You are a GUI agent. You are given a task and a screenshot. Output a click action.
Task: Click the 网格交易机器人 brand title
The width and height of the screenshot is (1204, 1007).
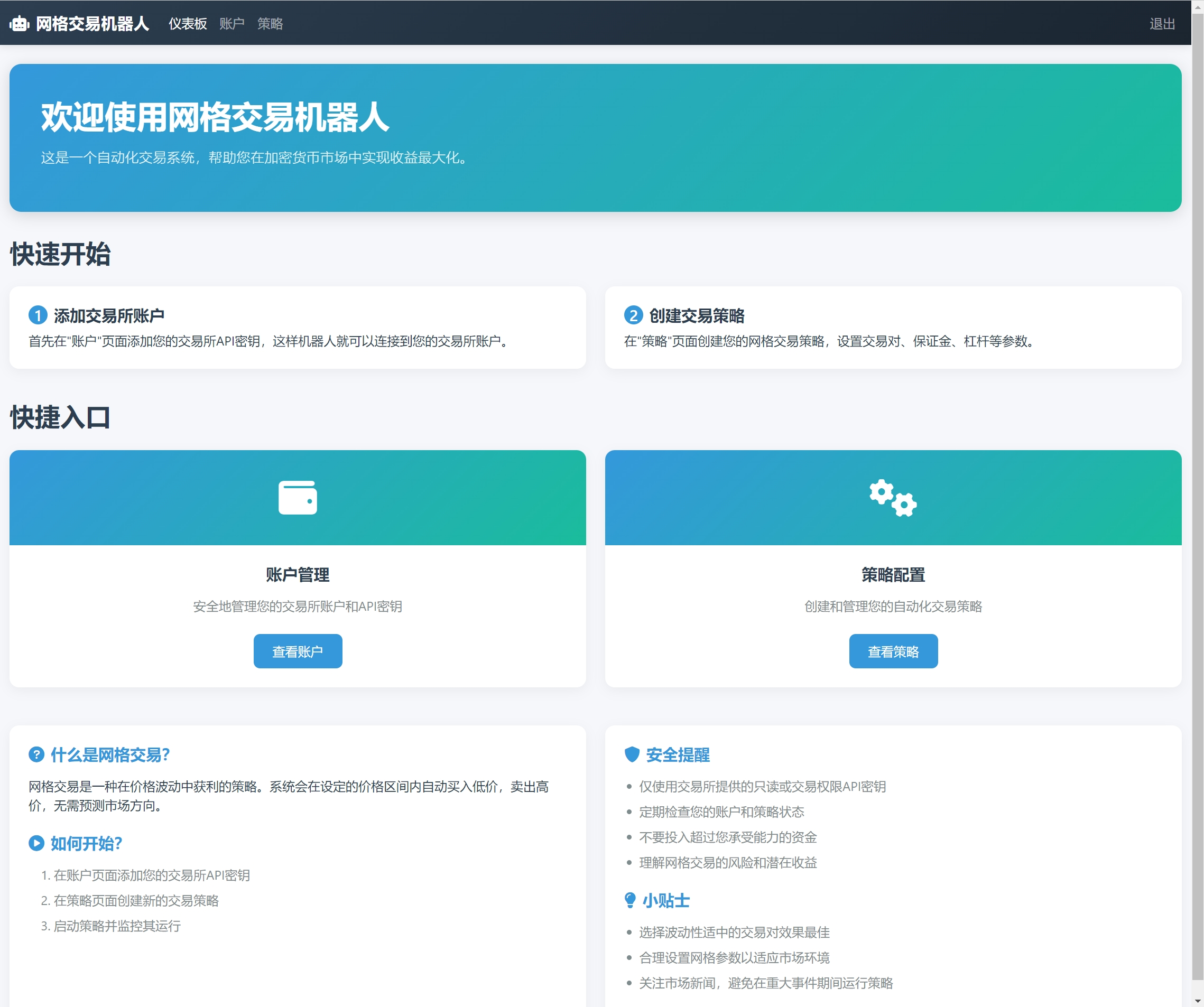pyautogui.click(x=92, y=23)
